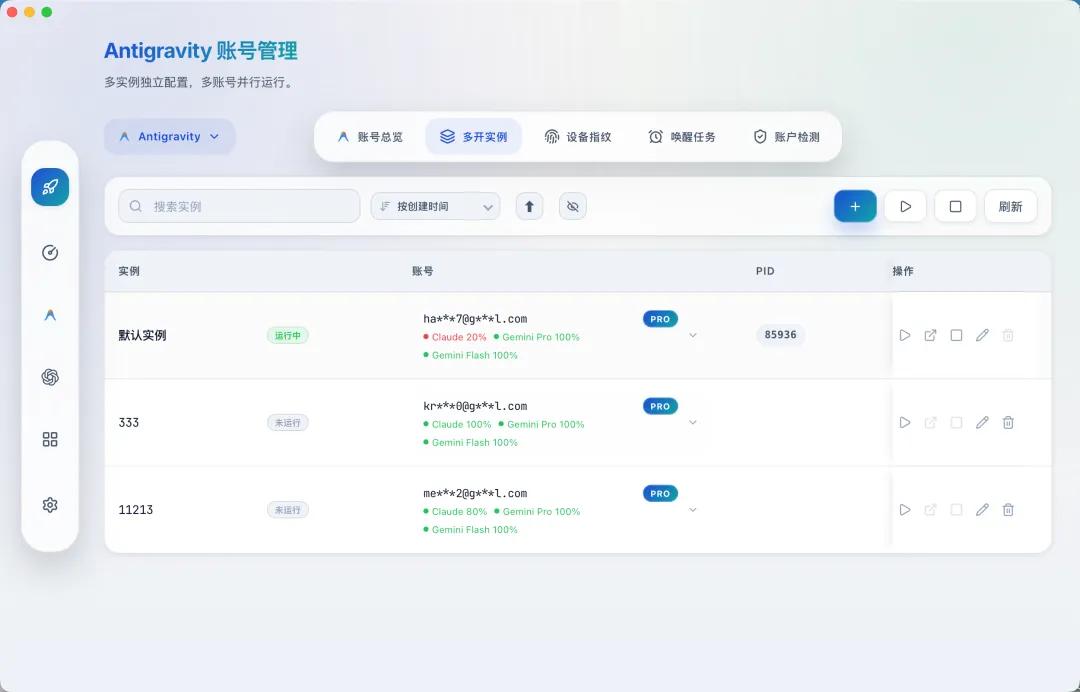Click the red Claude 20% quota
Viewport: 1080px width, 692px height.
455,337
